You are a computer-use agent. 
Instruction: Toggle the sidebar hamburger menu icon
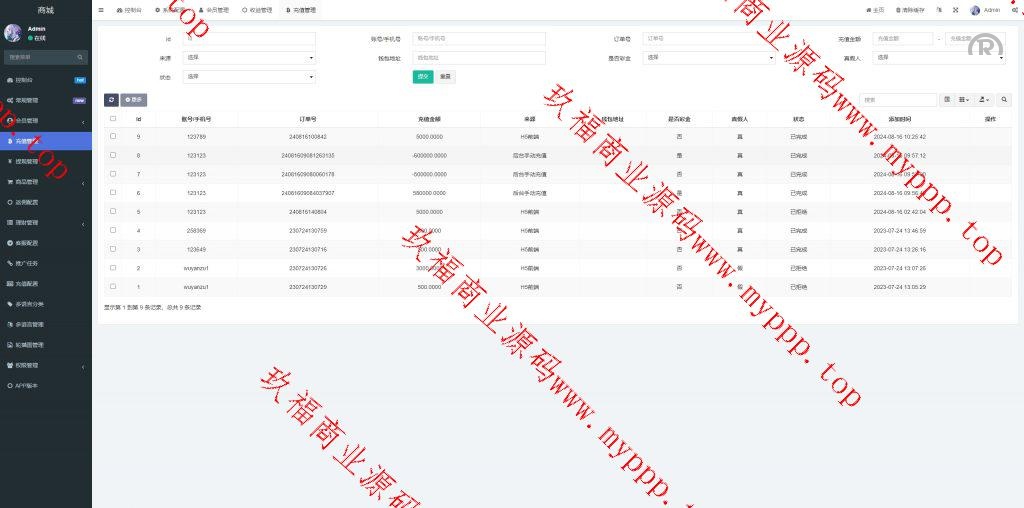pos(101,10)
